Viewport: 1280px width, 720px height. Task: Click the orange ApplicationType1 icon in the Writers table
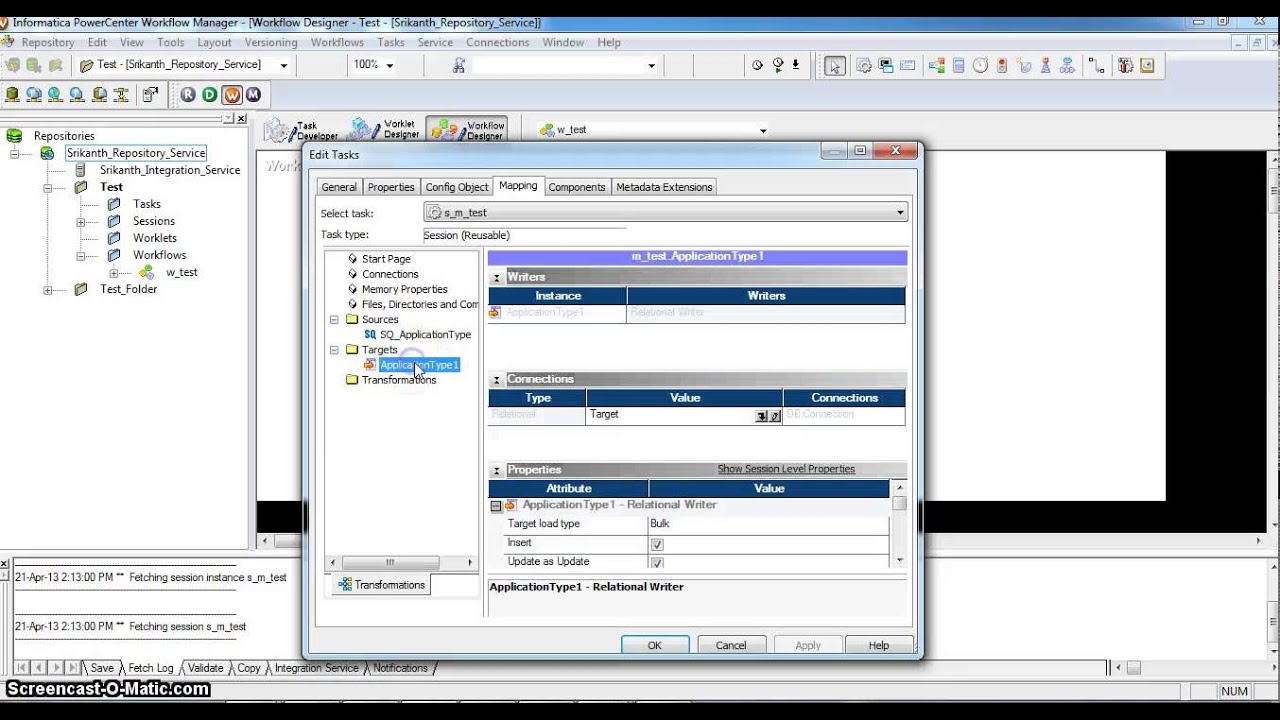coord(495,313)
